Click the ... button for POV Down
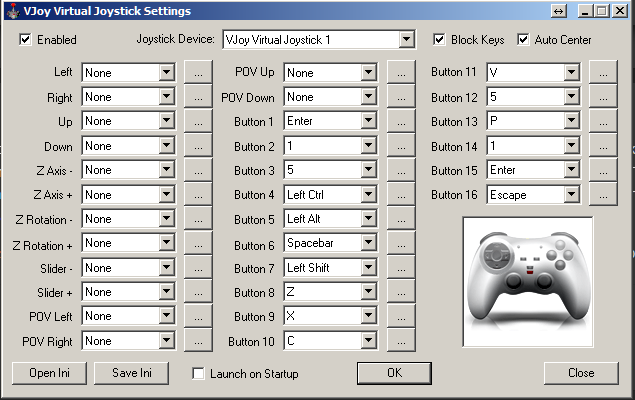The height and width of the screenshot is (400, 635). tap(401, 97)
